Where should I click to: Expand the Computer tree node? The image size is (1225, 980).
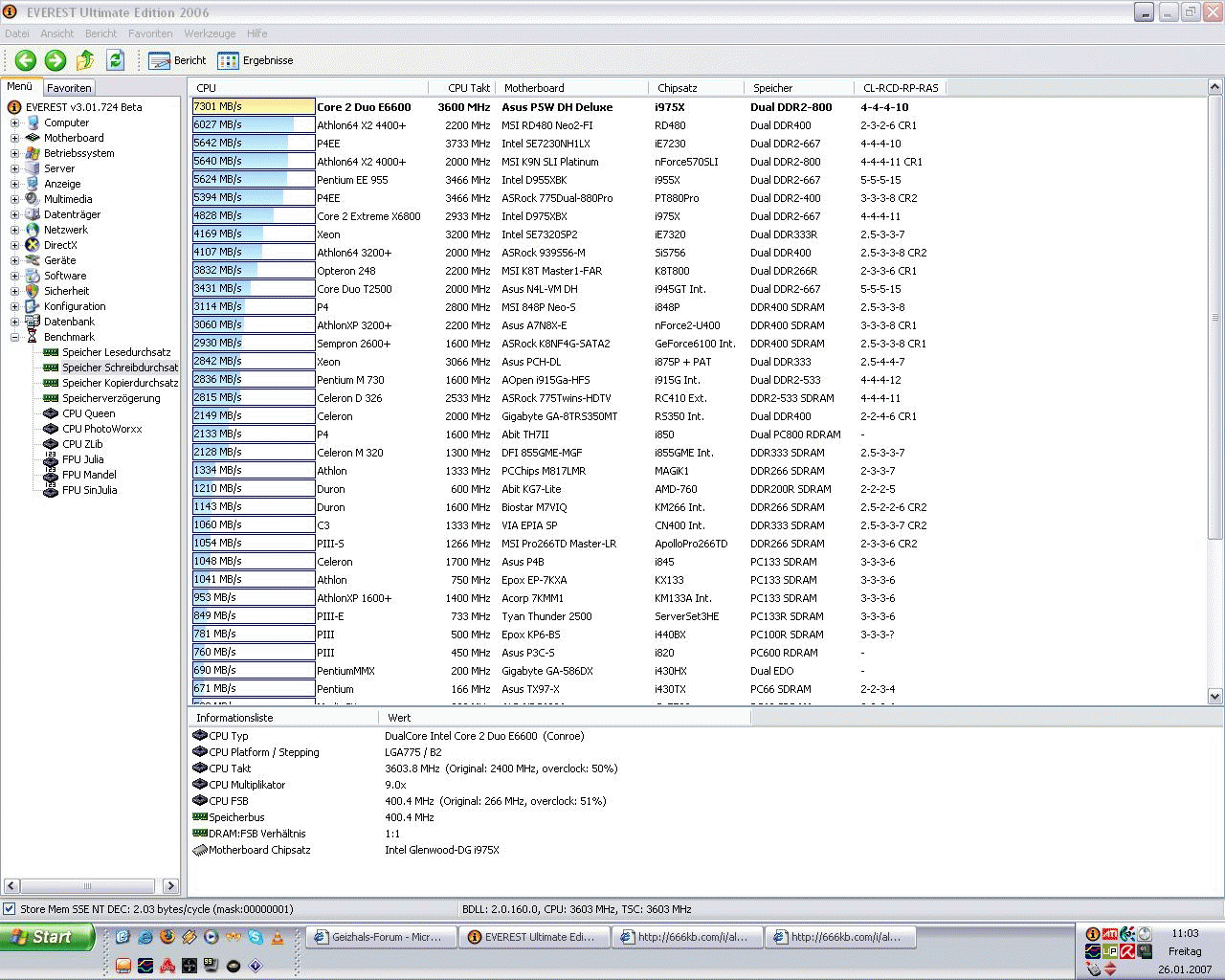pos(14,122)
